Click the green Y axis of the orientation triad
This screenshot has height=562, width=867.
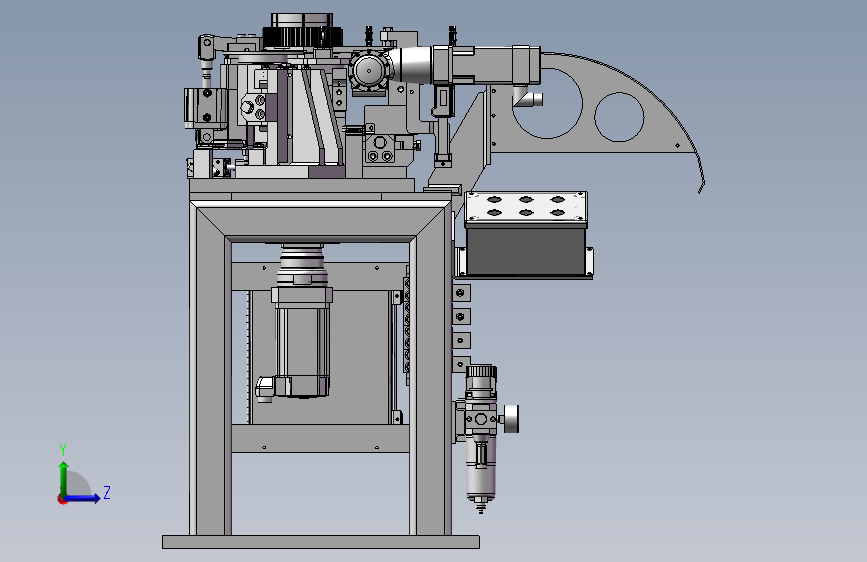[64, 478]
